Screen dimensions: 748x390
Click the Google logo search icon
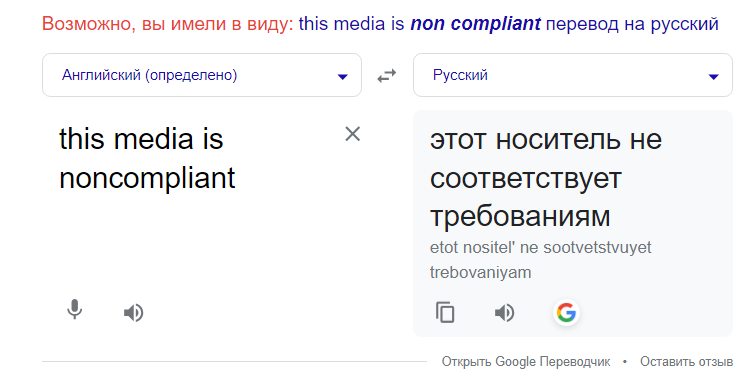coord(566,313)
